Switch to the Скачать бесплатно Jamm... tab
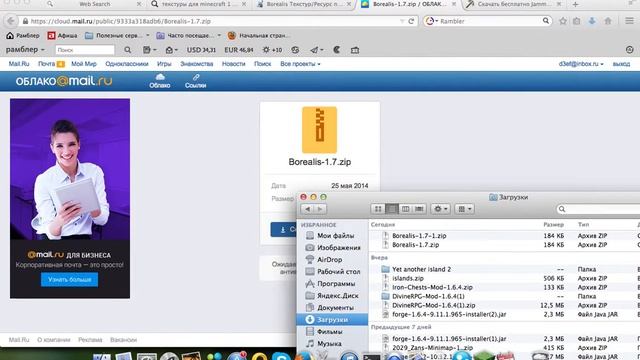Screen dimensions: 640x360 513,4
